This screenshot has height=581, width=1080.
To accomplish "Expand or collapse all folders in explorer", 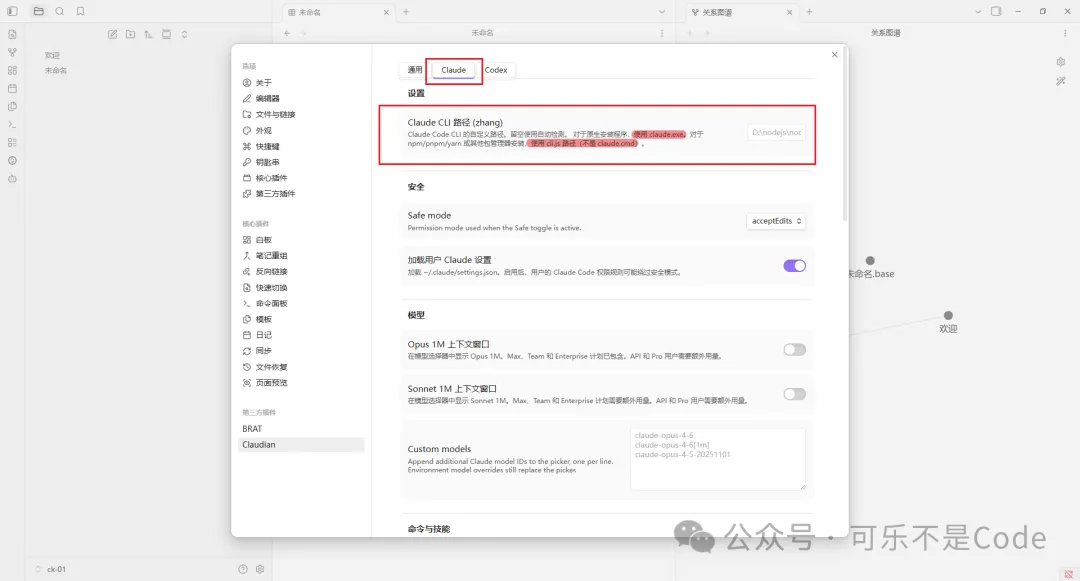I will tap(184, 34).
